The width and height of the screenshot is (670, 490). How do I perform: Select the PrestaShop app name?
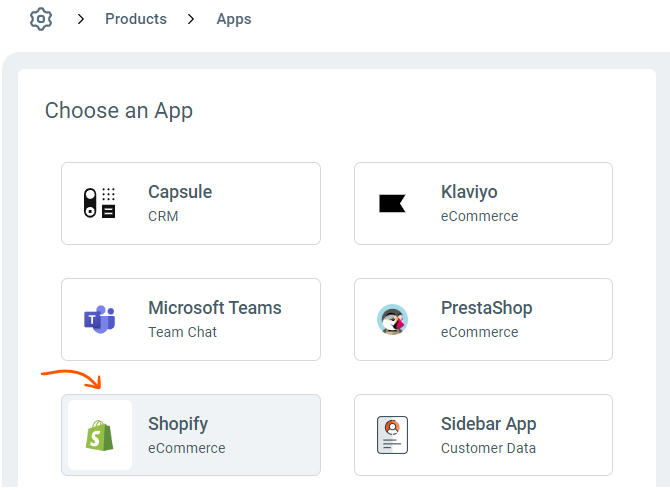tap(486, 308)
